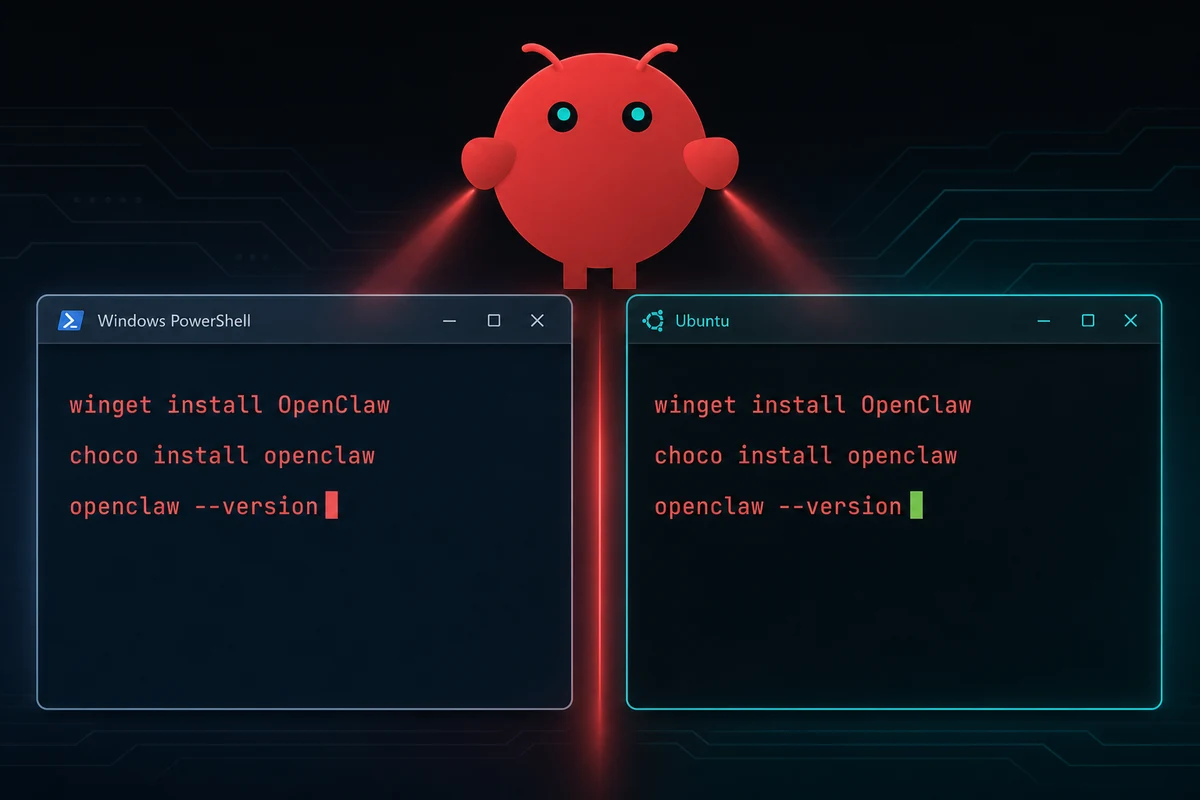
Task: Click 'openclaw --version' in the Ubuntu window
Action: coord(778,506)
